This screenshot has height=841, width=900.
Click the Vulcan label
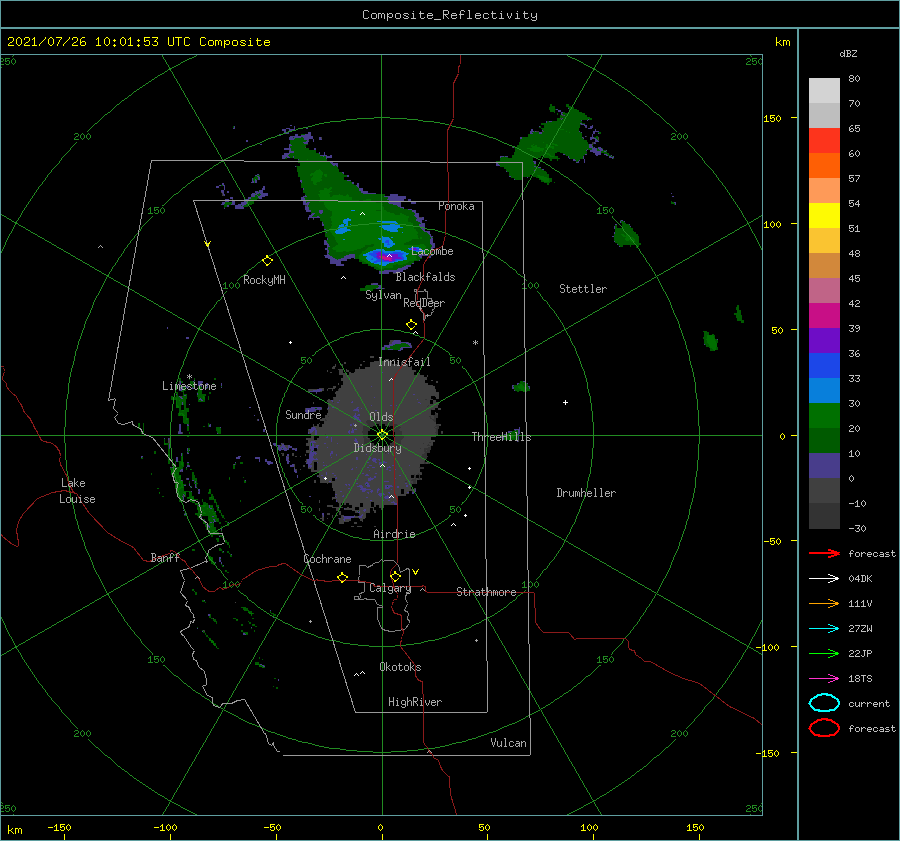point(509,743)
